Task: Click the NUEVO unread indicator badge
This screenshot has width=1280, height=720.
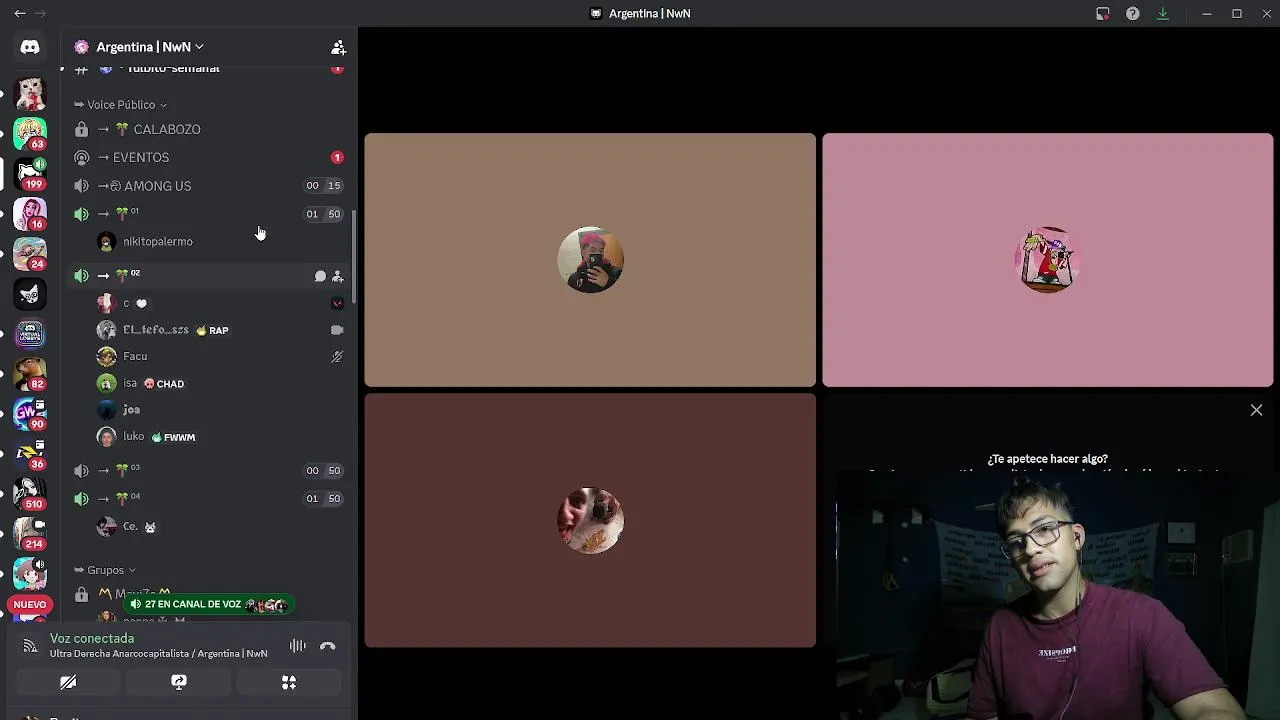Action: coord(30,604)
